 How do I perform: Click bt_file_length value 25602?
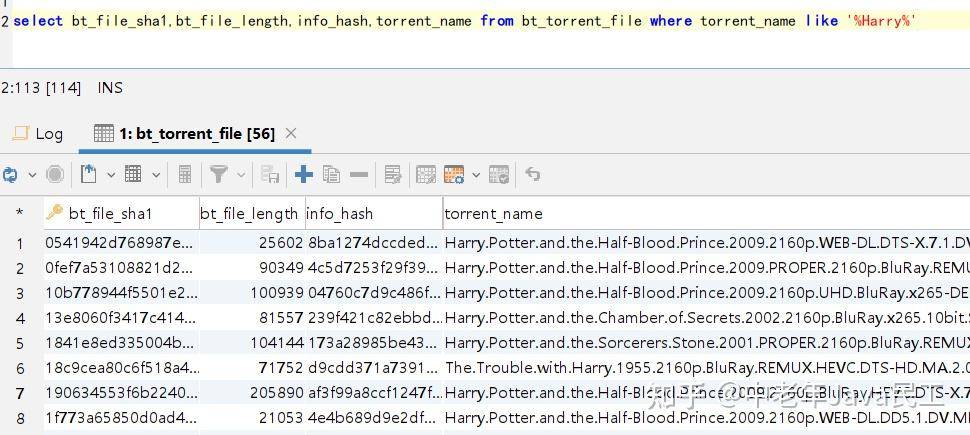tap(252, 243)
